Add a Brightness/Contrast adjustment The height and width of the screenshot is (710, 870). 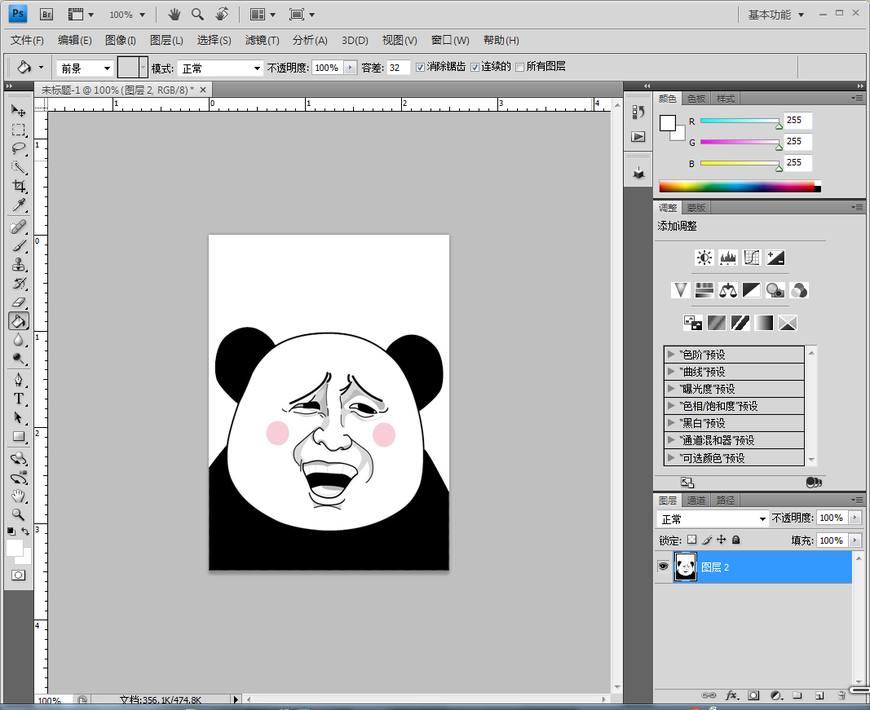point(705,258)
